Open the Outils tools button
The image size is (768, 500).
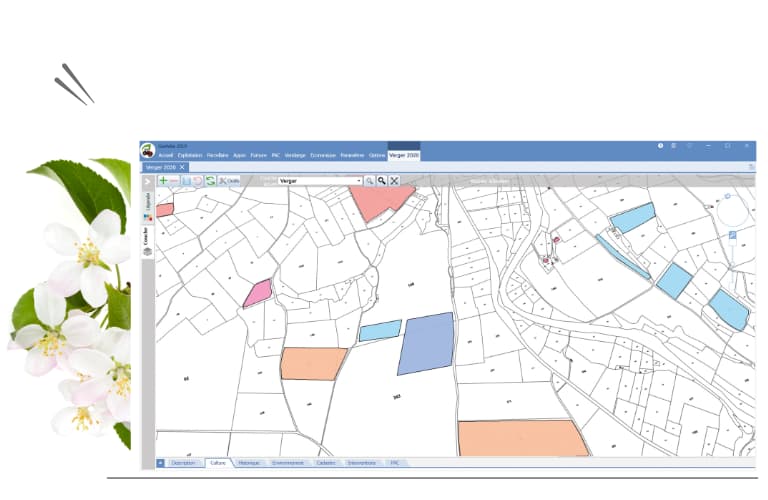click(229, 181)
